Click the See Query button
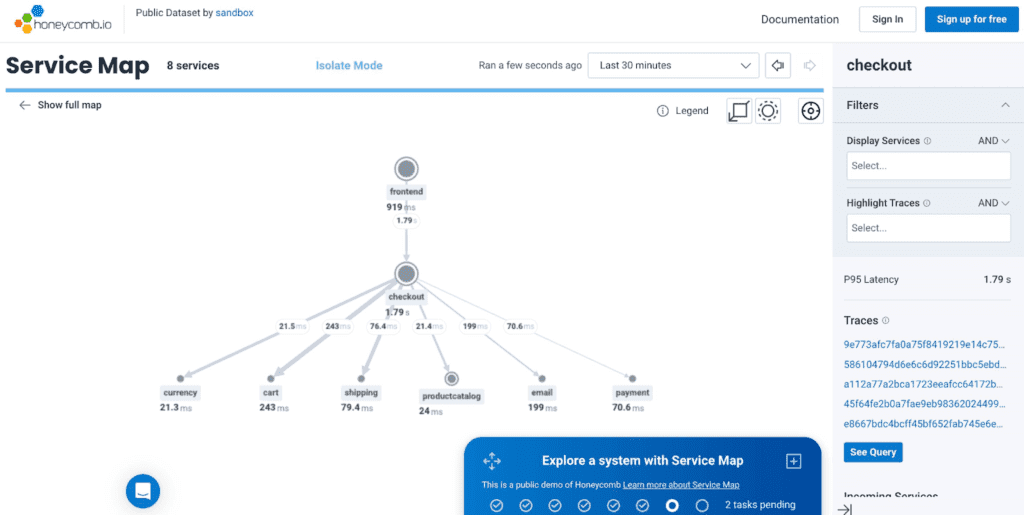The height and width of the screenshot is (515, 1024). point(872,452)
